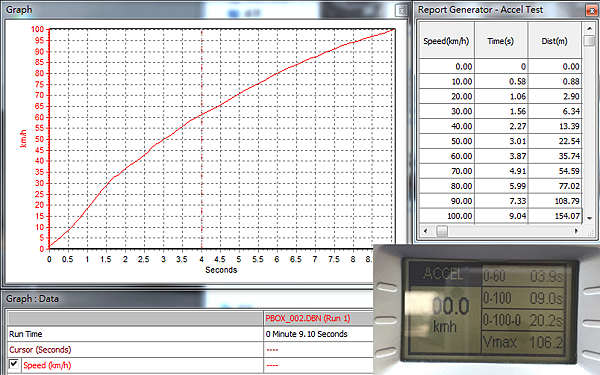The image size is (600, 375).
Task: Click the report scrollbar up arrow
Action: pyautogui.click(x=589, y=28)
